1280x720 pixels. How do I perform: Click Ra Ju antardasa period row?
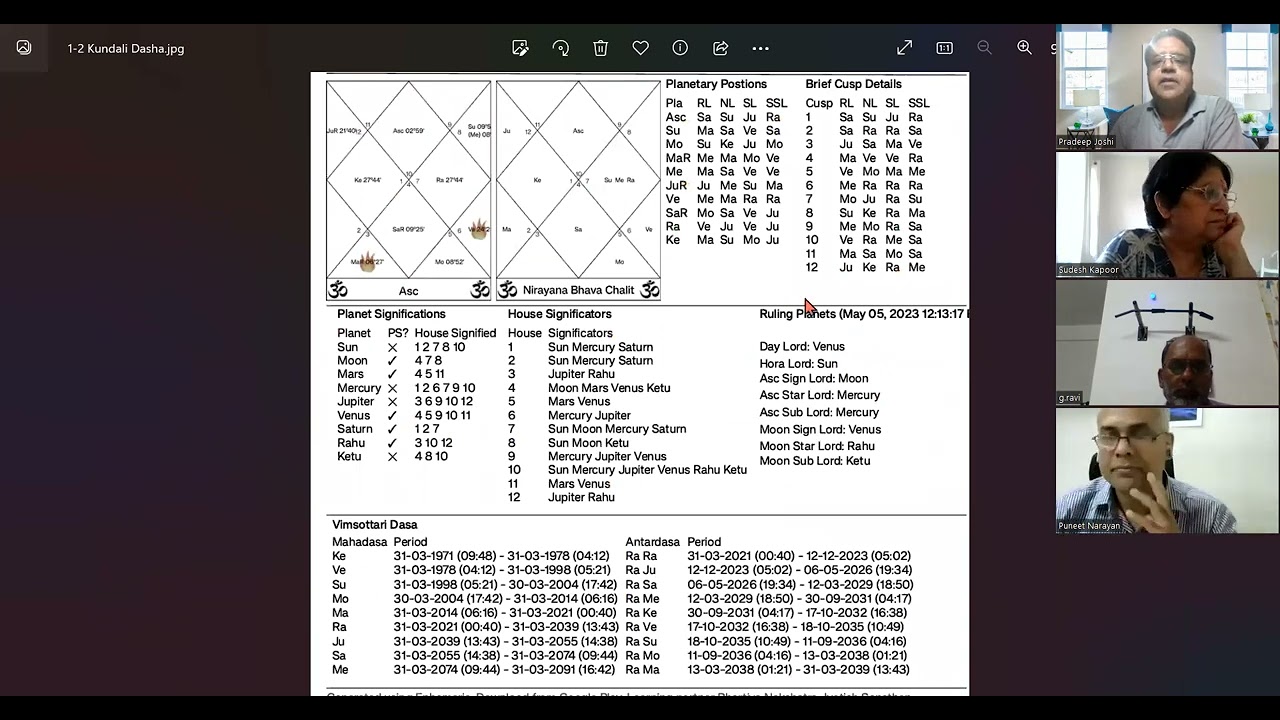coord(768,570)
